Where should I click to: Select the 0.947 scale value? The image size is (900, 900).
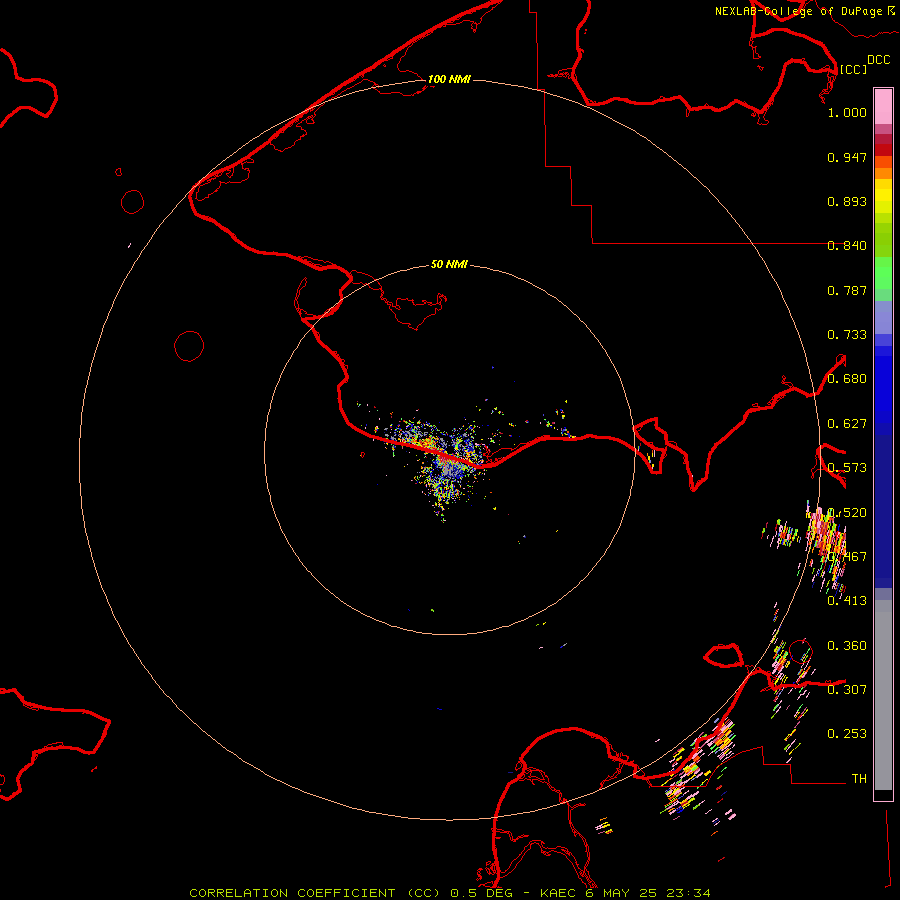[x=847, y=157]
